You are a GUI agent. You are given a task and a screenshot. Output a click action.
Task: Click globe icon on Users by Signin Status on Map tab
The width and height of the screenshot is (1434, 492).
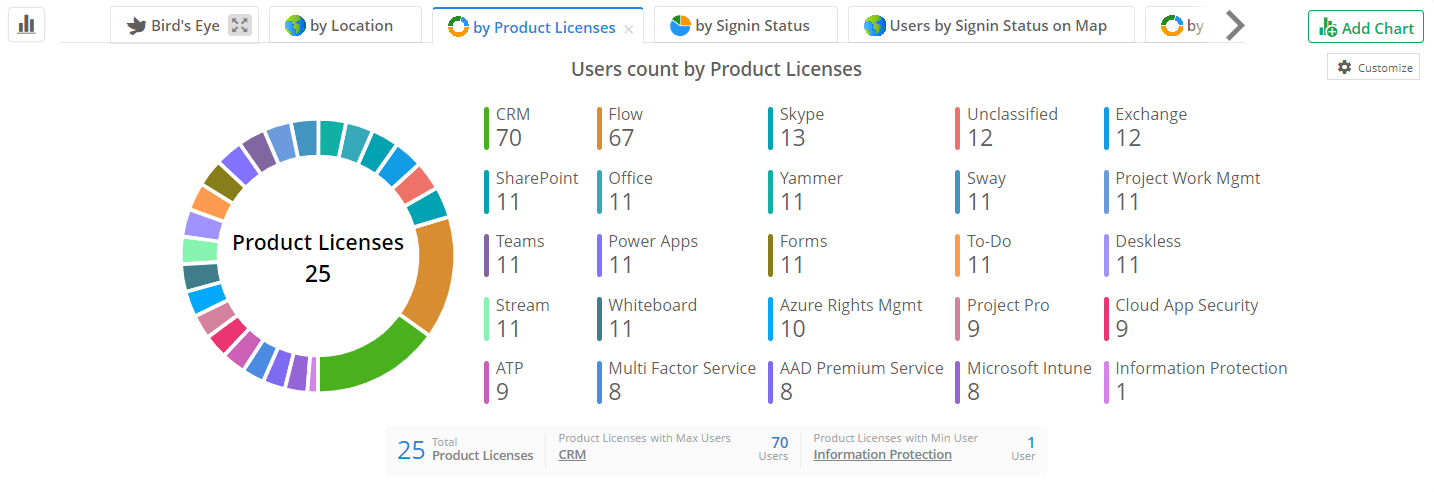coord(875,26)
